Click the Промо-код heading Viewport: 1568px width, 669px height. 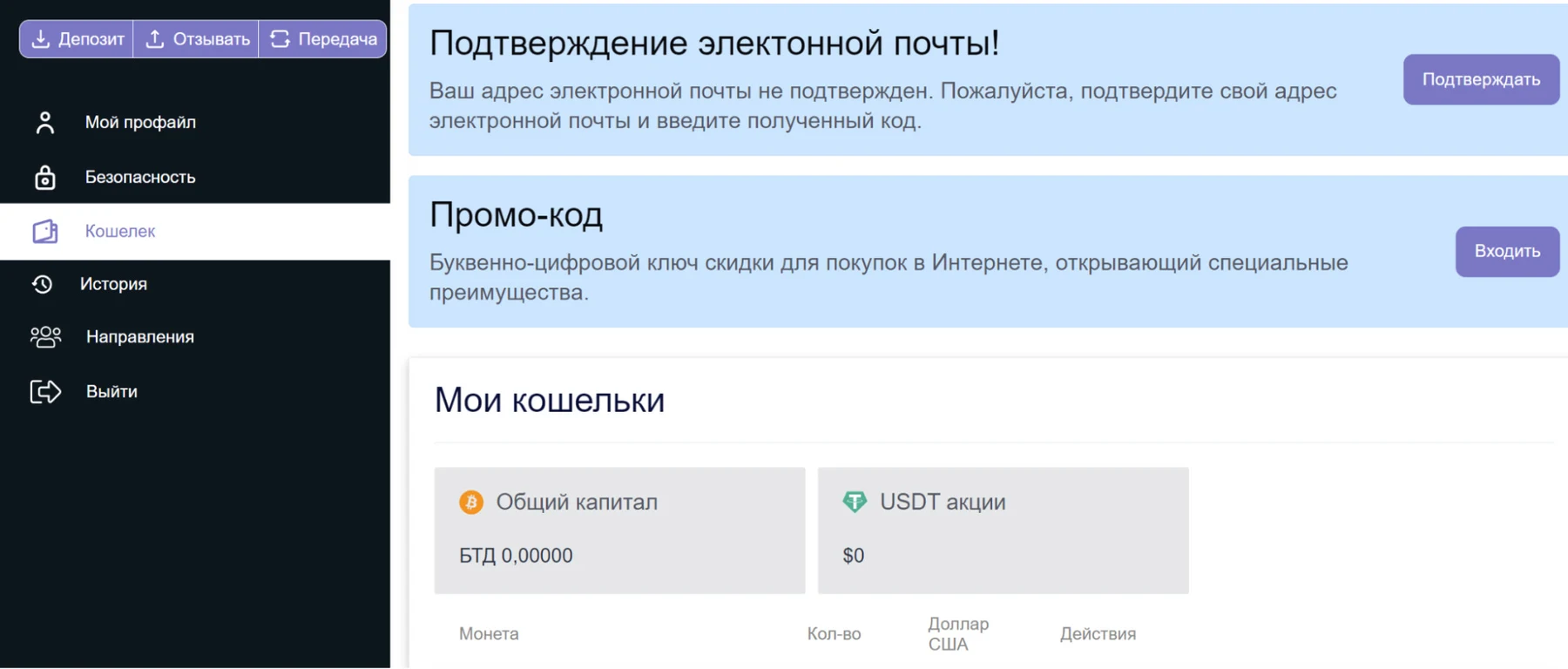coord(516,214)
